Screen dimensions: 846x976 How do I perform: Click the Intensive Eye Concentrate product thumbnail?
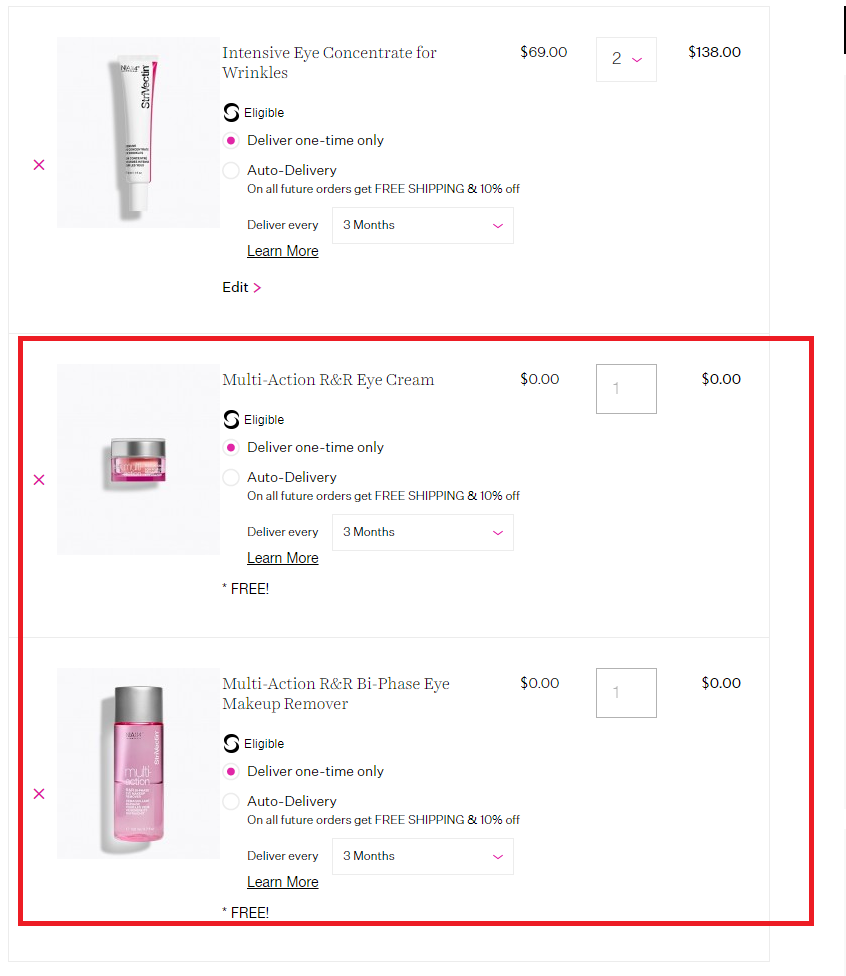pyautogui.click(x=138, y=132)
